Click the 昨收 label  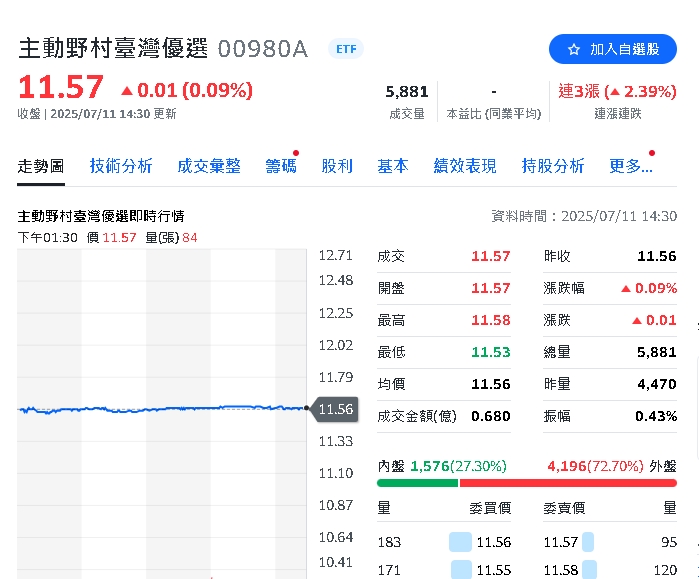(x=557, y=256)
